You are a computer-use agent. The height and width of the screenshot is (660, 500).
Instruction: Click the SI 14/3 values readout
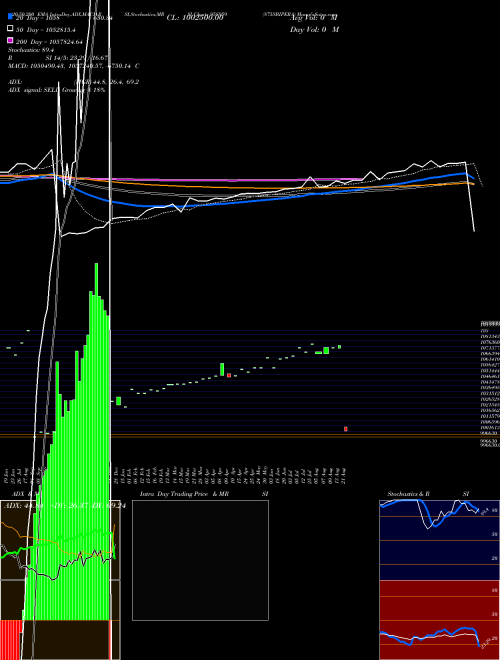click(77, 58)
